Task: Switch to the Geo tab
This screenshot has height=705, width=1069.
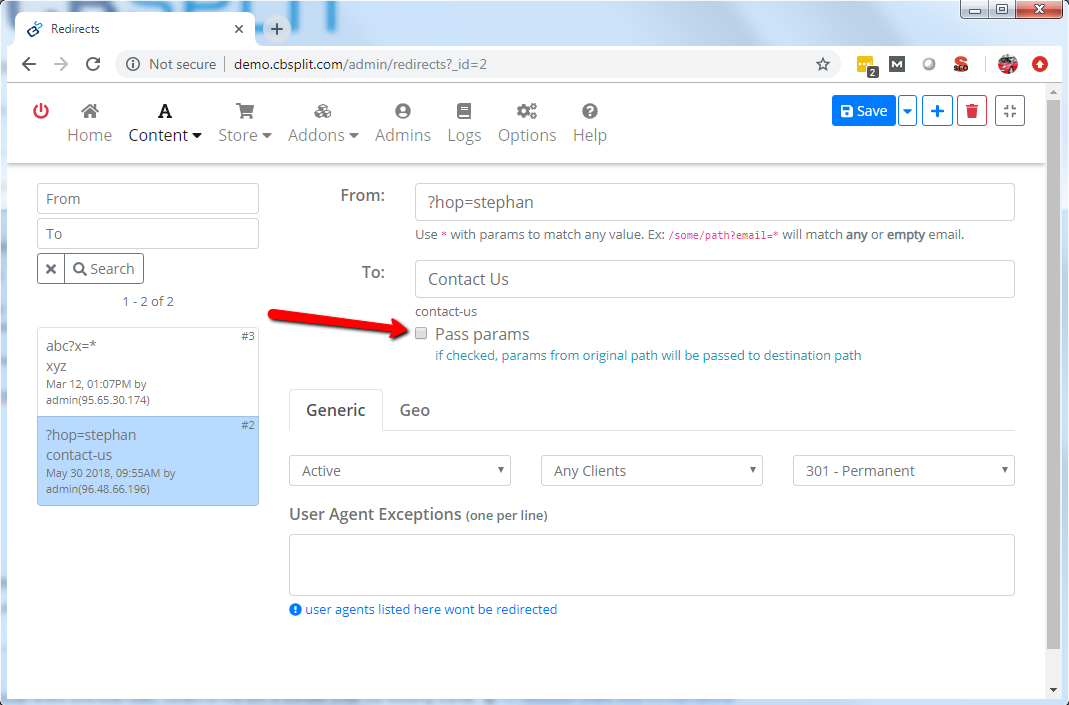Action: pos(414,410)
